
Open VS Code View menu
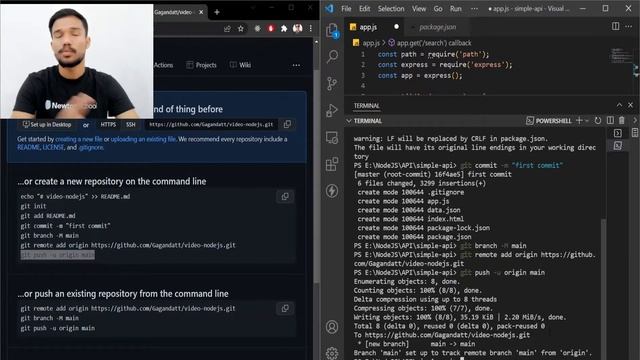[x=419, y=9]
